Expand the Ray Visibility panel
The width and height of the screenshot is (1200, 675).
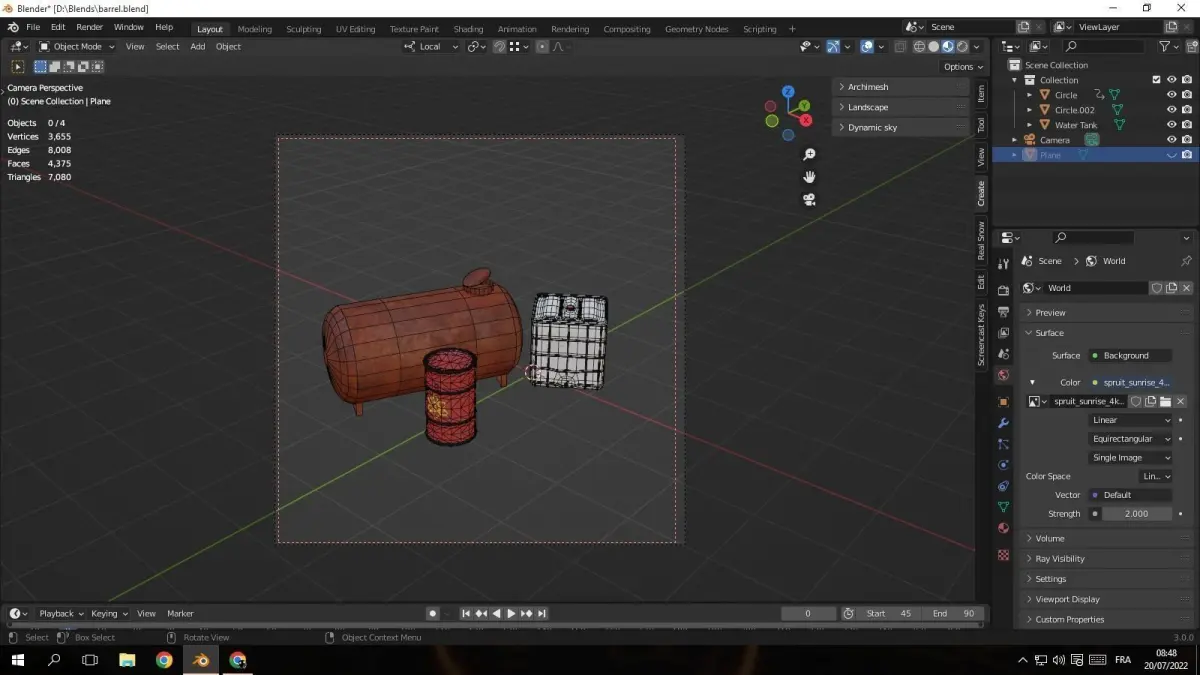coord(1107,559)
